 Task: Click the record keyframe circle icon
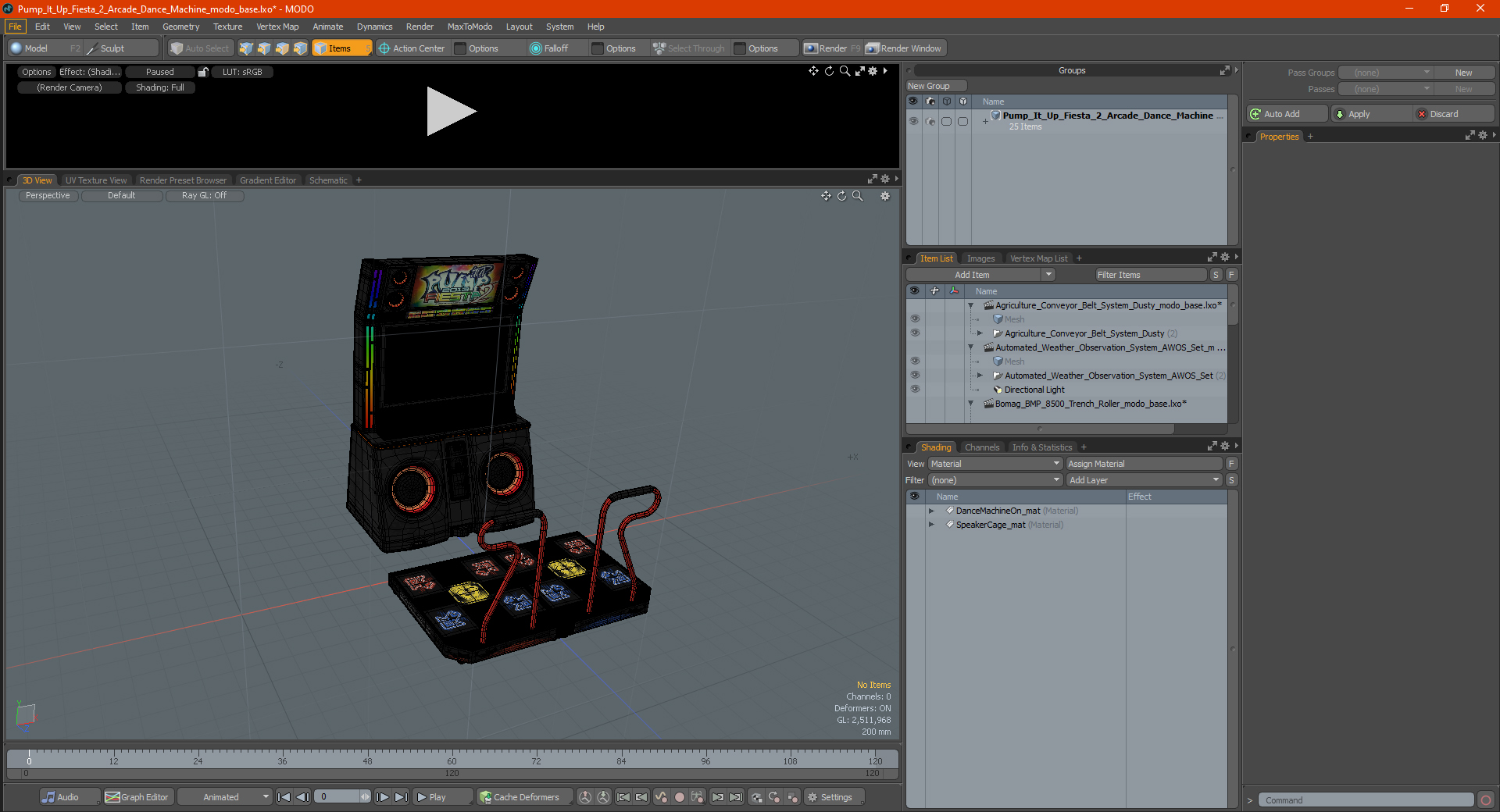680,797
